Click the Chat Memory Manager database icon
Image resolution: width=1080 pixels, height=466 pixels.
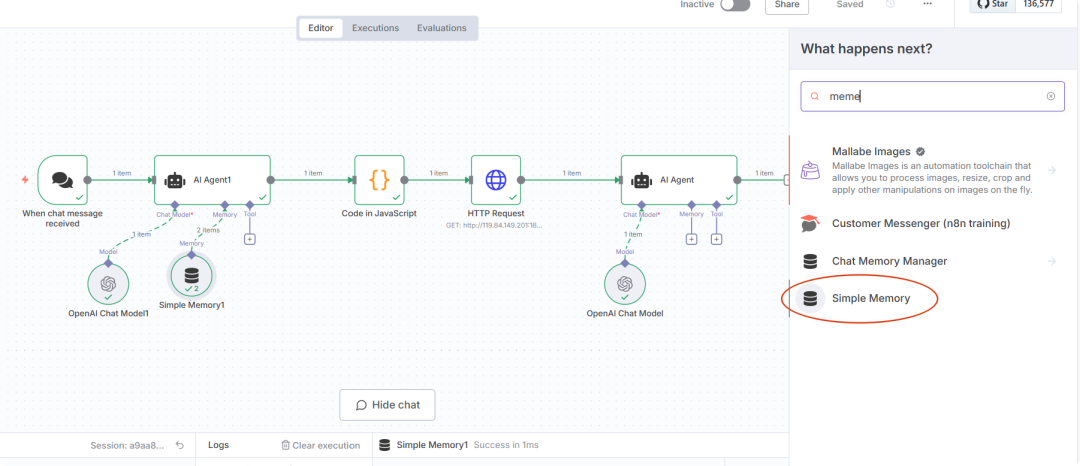[x=810, y=262]
